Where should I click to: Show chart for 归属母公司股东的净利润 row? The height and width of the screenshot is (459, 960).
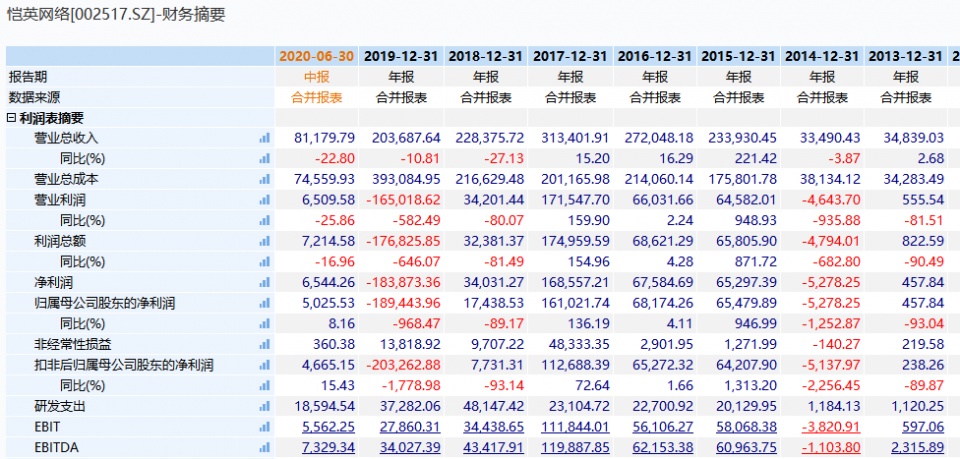[265, 303]
